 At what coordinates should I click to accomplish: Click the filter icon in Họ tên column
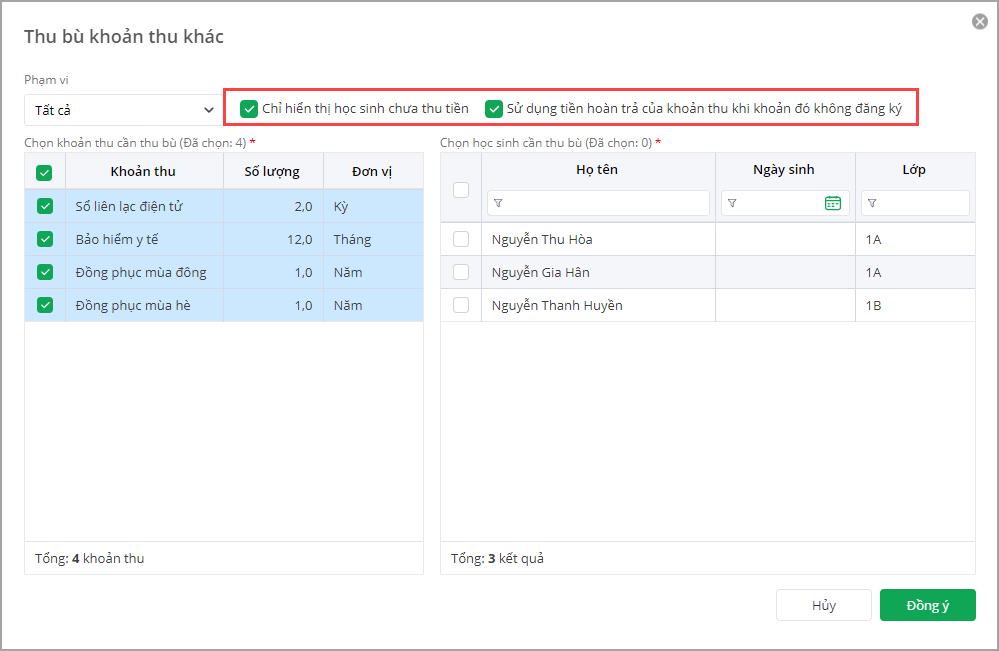pos(499,203)
